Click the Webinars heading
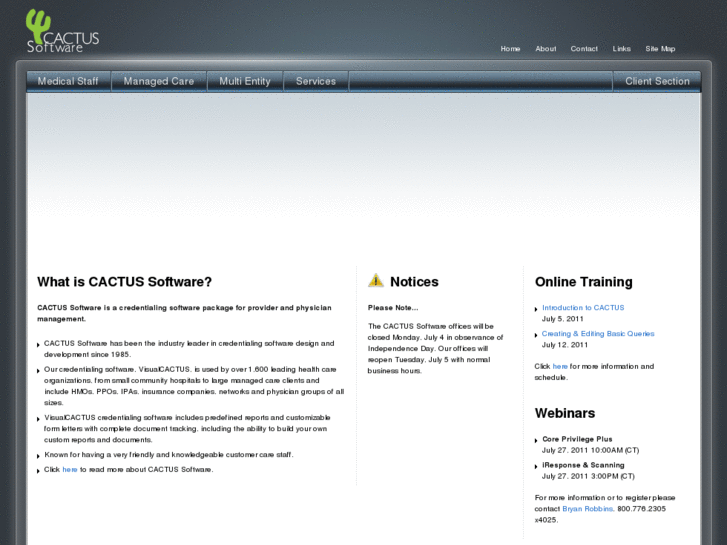This screenshot has width=727, height=545. tap(565, 413)
